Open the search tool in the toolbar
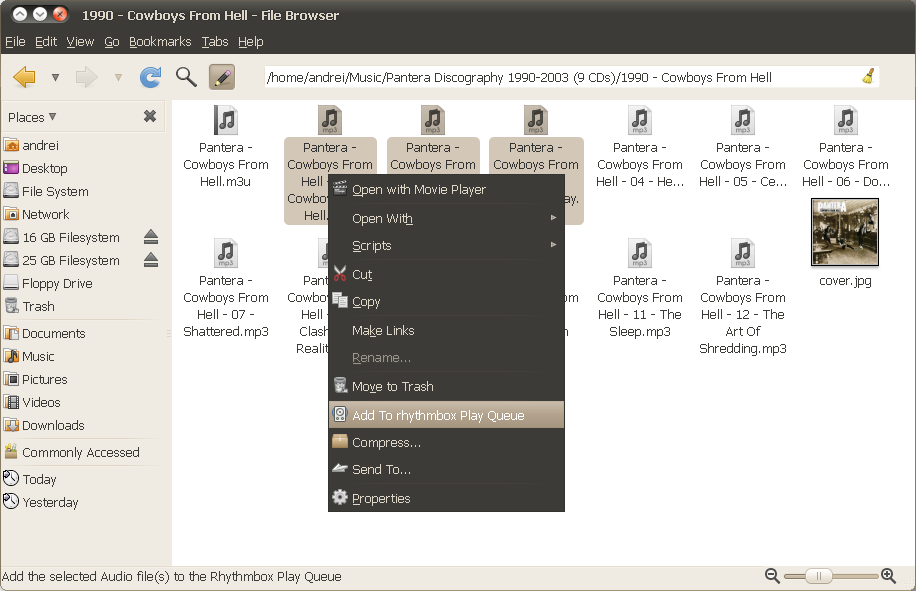 tap(184, 77)
